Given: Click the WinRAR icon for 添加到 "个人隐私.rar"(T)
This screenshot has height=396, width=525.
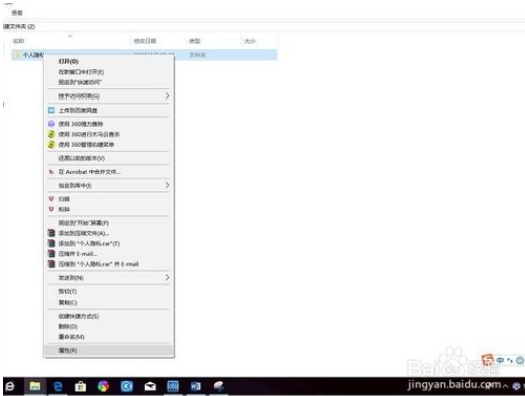Looking at the screenshot, I should (x=51, y=243).
